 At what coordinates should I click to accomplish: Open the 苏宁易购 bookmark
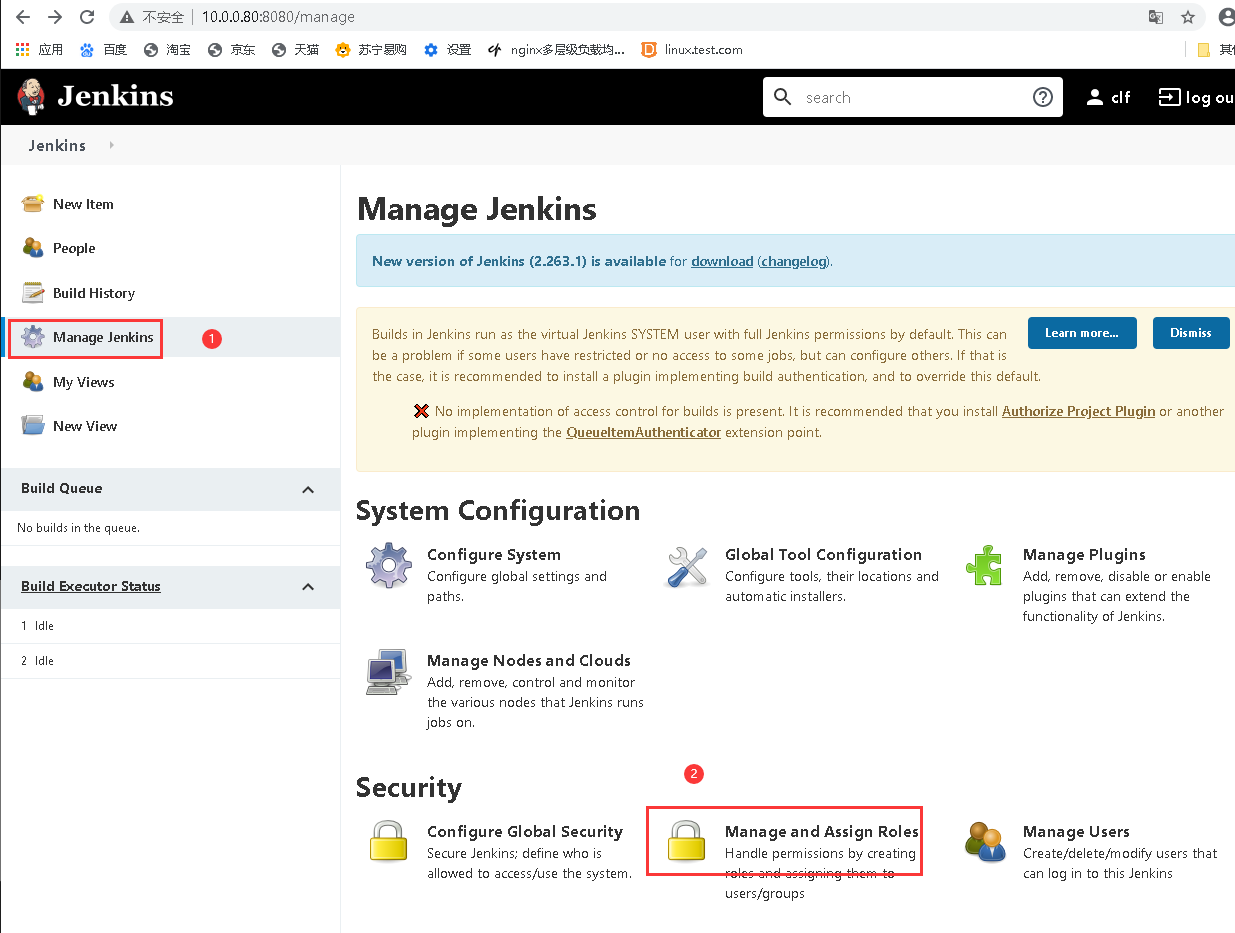click(x=371, y=49)
